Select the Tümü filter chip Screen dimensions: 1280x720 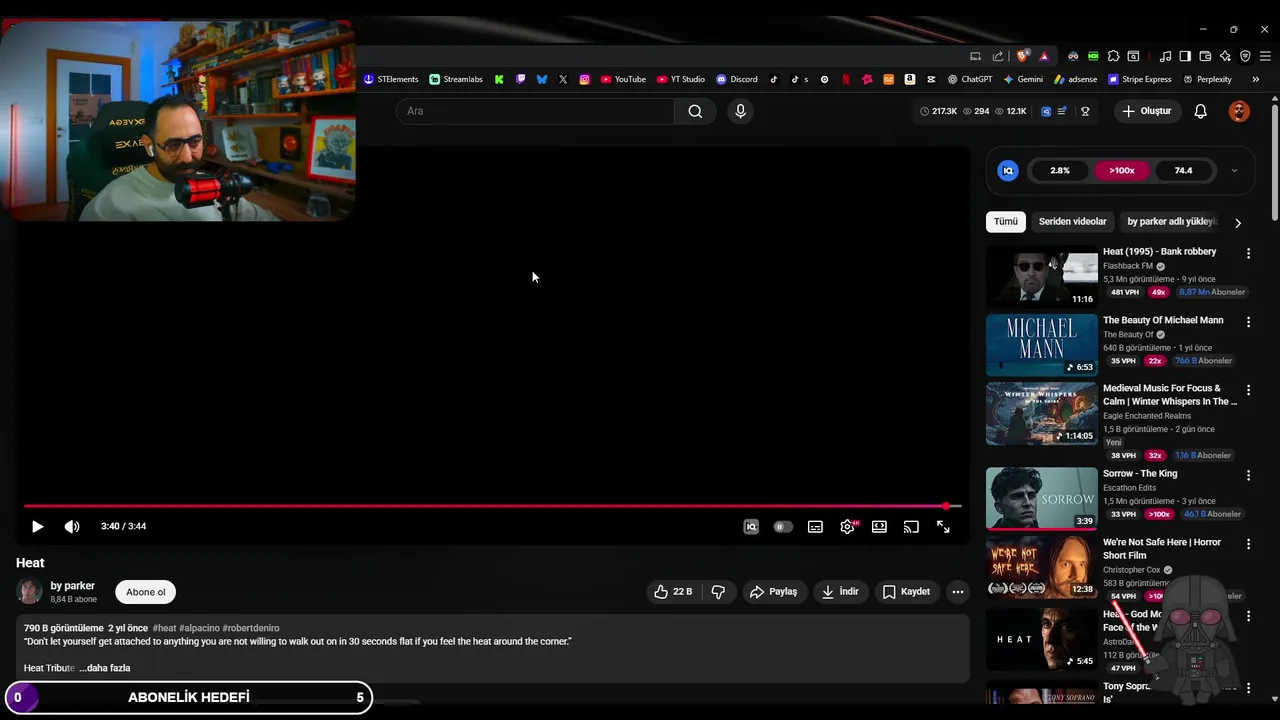tap(1005, 222)
